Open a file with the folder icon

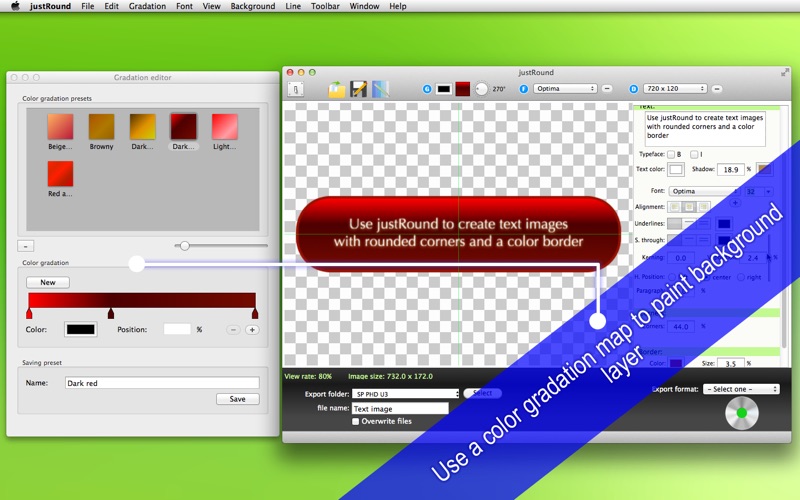point(337,89)
